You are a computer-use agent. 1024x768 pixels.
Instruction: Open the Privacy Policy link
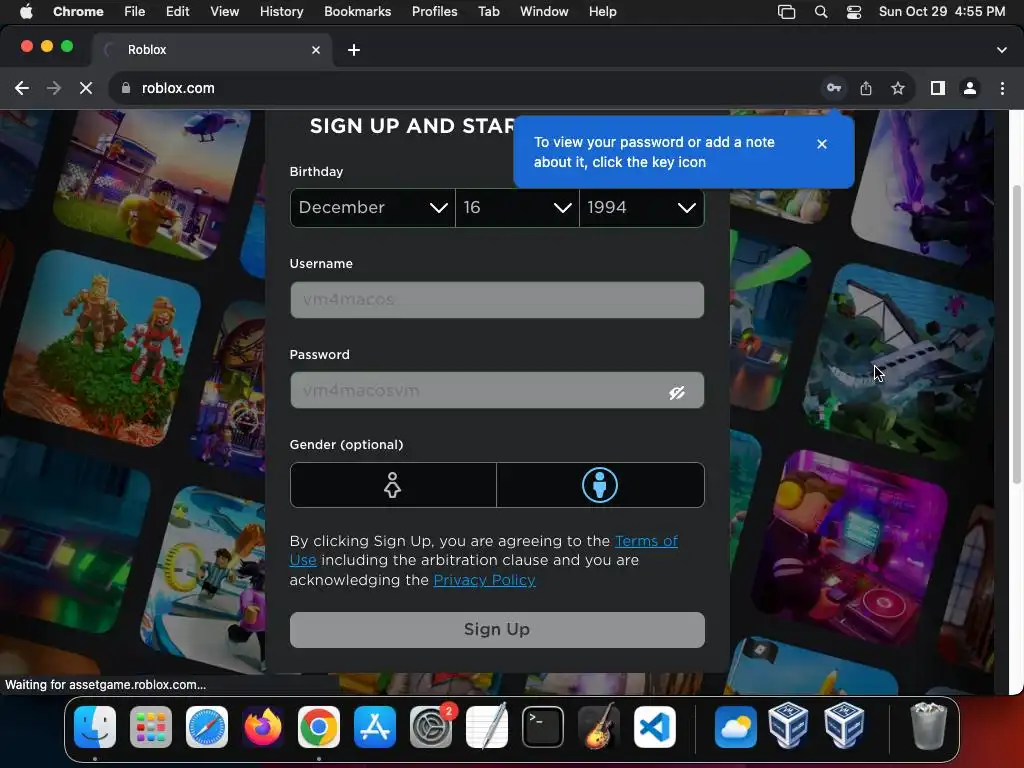485,580
